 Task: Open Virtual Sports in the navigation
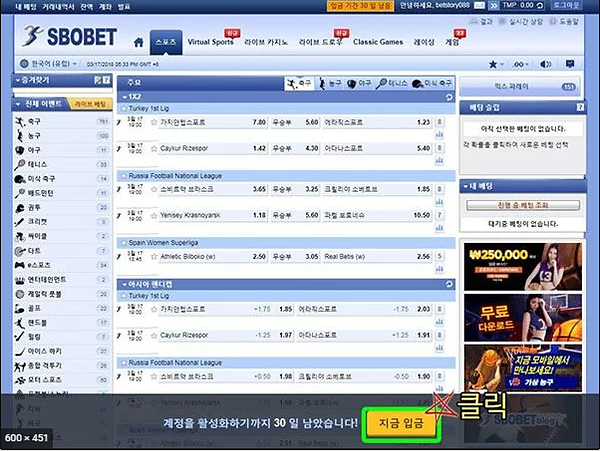(210, 42)
